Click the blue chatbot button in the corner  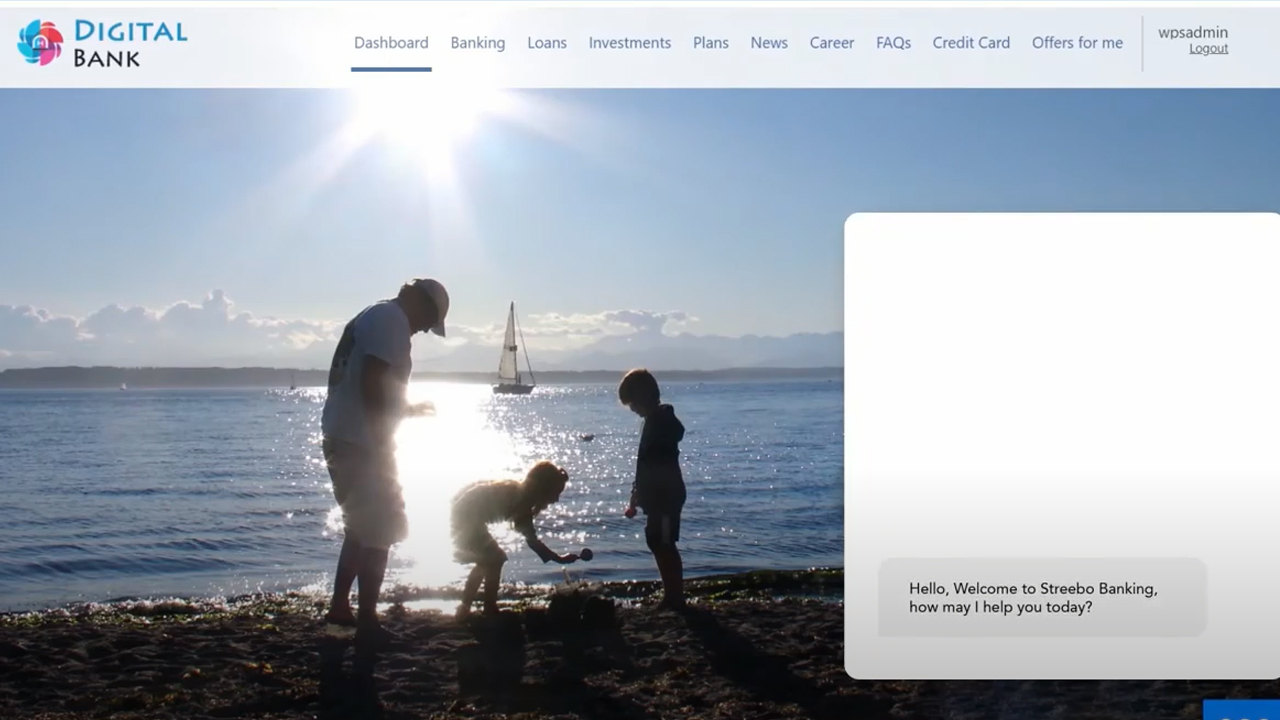tap(1241, 709)
